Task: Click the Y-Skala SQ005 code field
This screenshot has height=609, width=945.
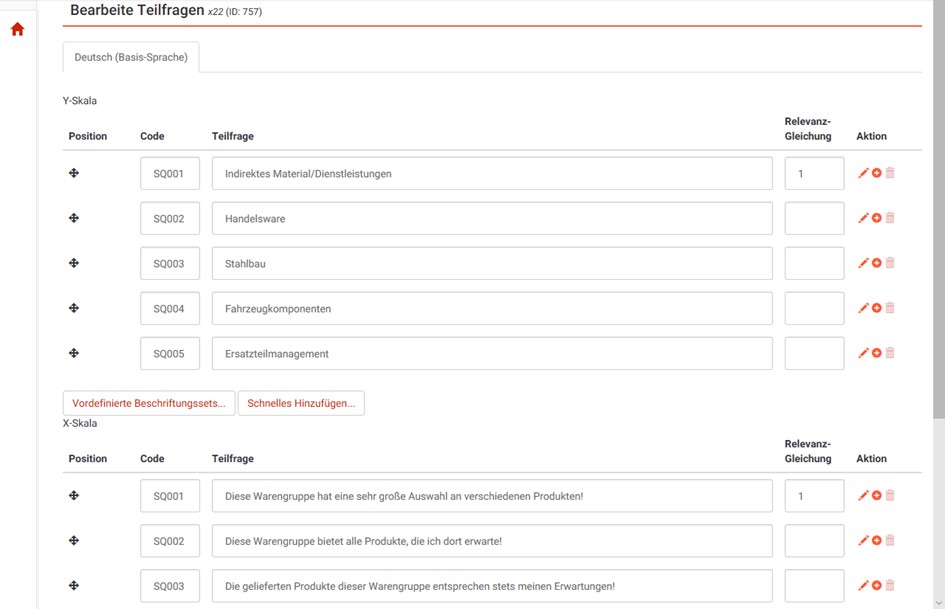Action: 169,353
